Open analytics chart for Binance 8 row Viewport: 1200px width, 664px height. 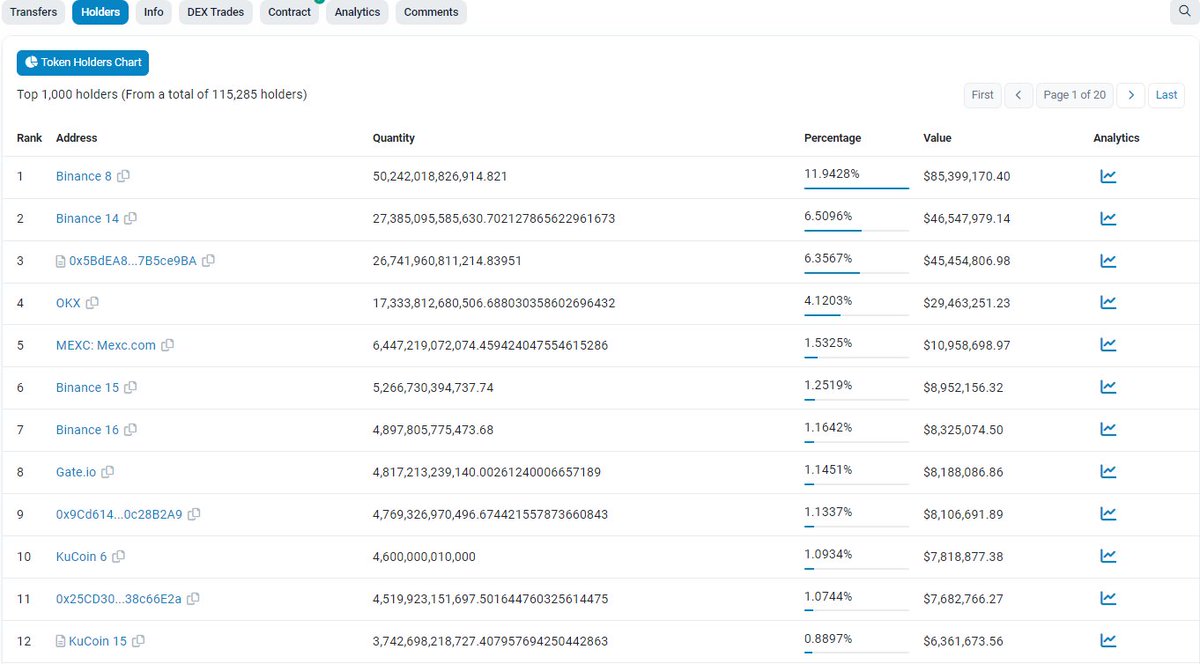tap(1108, 176)
